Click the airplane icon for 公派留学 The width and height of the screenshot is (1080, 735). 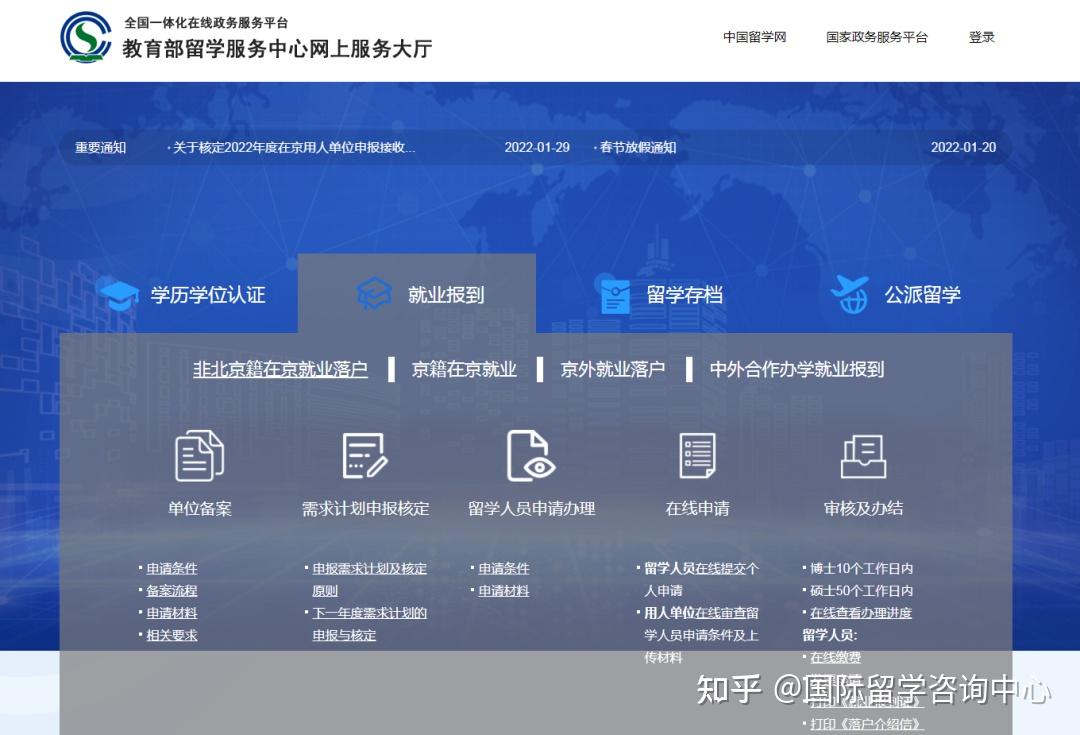851,292
